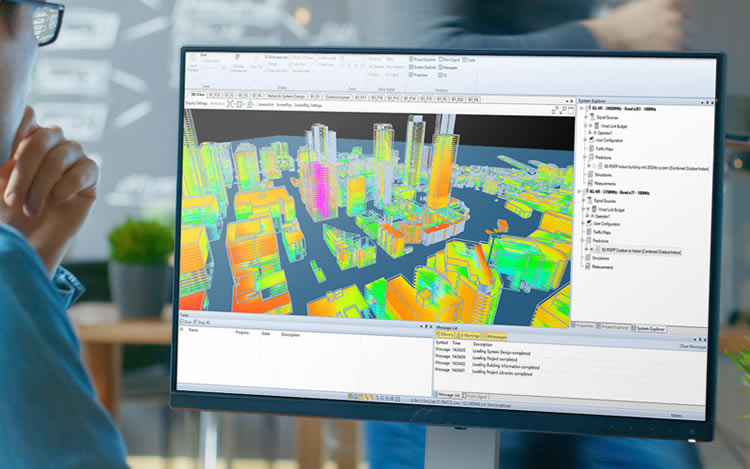Click the Progress column header in Tasks panel
The height and width of the screenshot is (469, 750).
coord(242,332)
